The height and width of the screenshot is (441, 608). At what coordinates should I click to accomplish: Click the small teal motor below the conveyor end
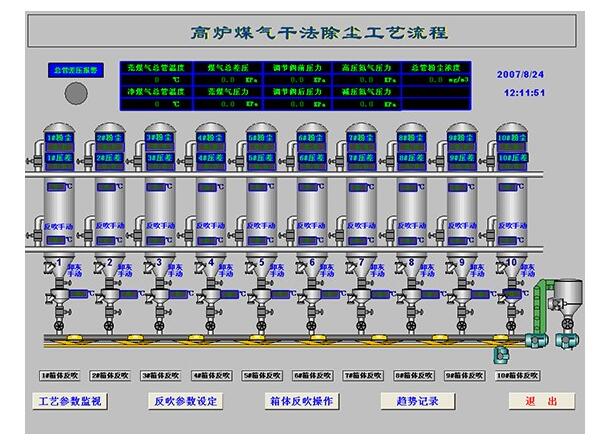[501, 355]
